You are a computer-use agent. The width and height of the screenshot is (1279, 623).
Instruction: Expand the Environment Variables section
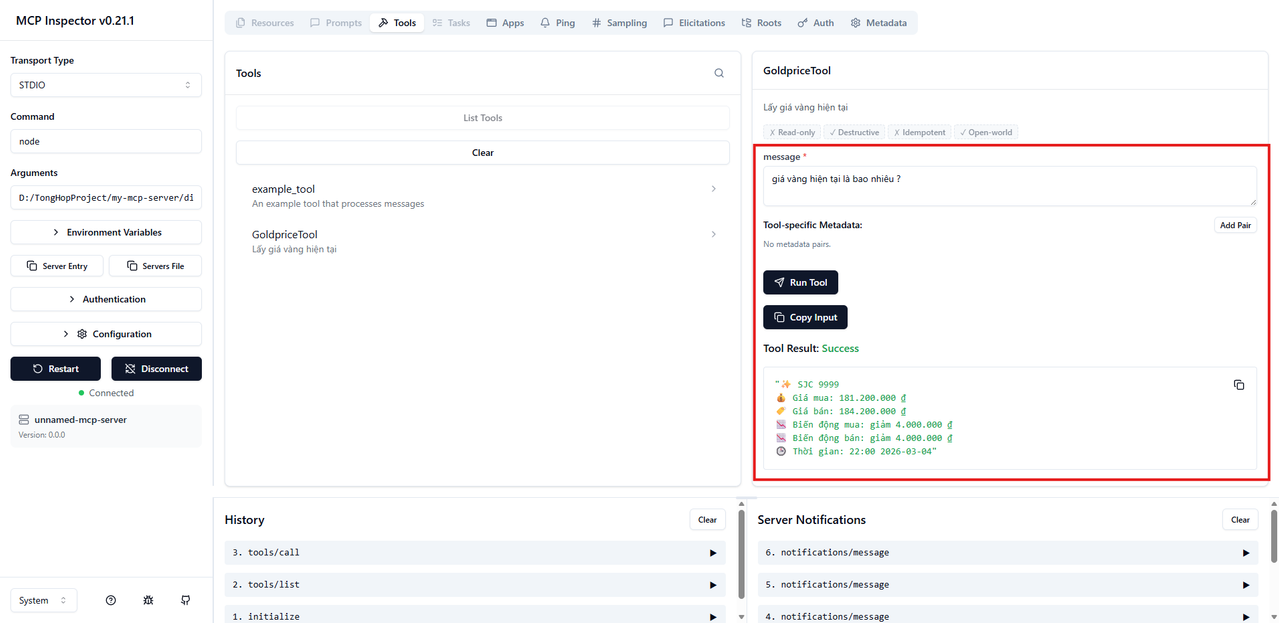106,232
